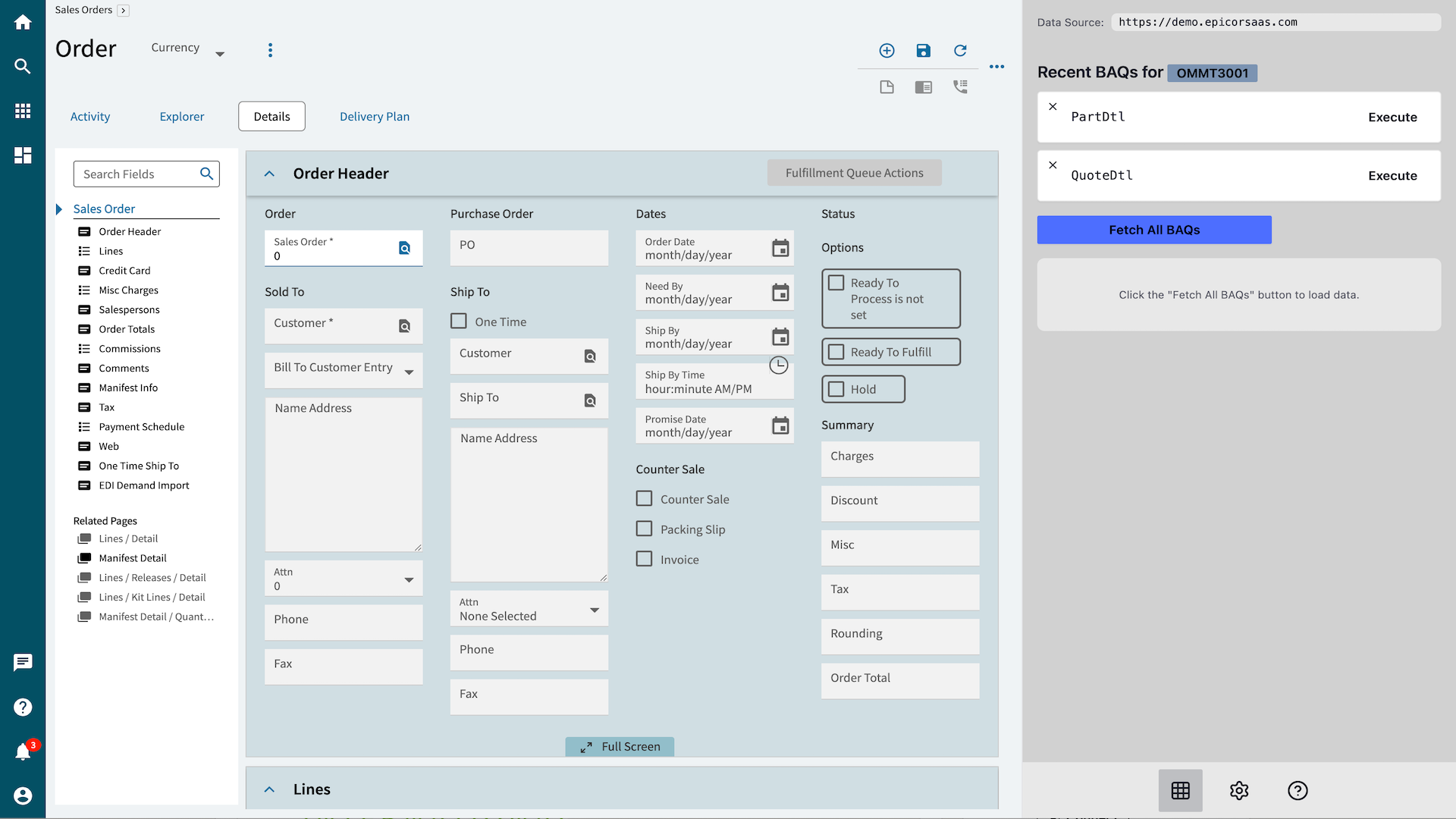1456x819 pixels.
Task: Click the Full Screen button
Action: 620,747
